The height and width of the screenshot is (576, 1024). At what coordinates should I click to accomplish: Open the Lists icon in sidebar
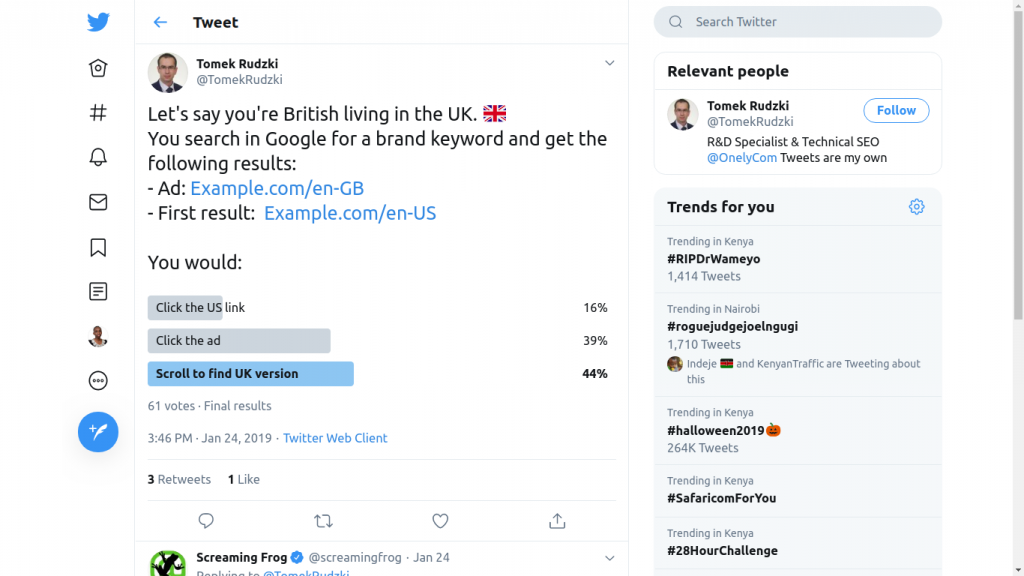tap(98, 292)
